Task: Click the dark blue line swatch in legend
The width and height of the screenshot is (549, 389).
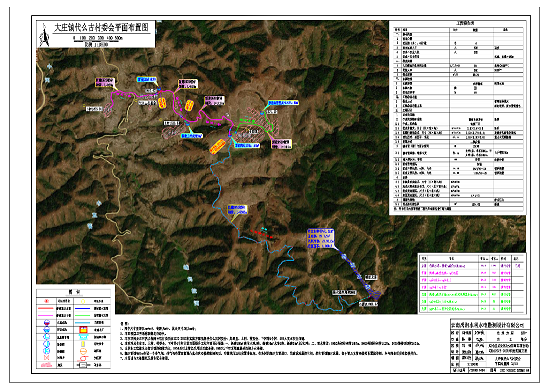Action: pos(83,308)
